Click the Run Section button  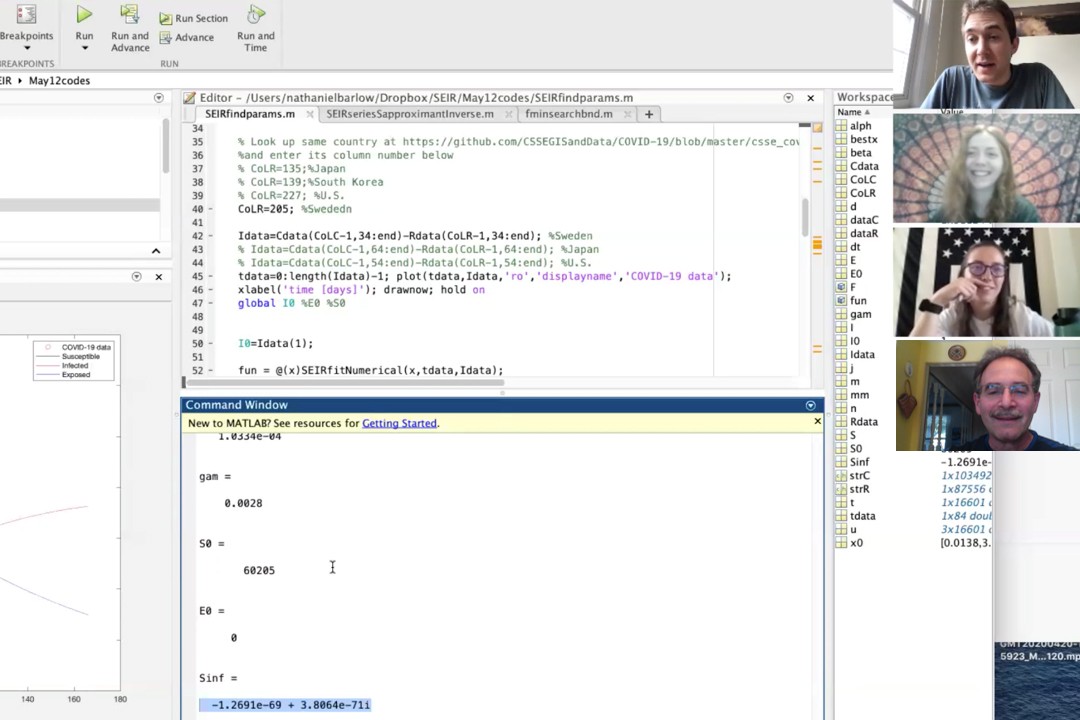(x=194, y=18)
